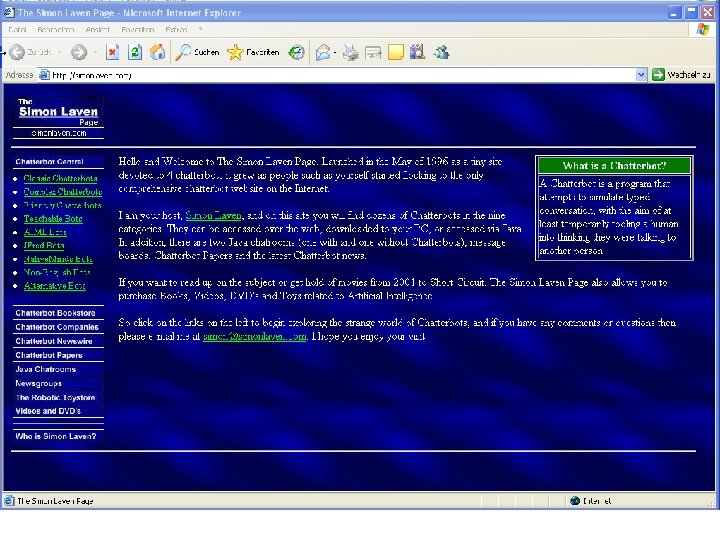Open the Favoriten star pane
This screenshot has width=720, height=540.
click(253, 52)
